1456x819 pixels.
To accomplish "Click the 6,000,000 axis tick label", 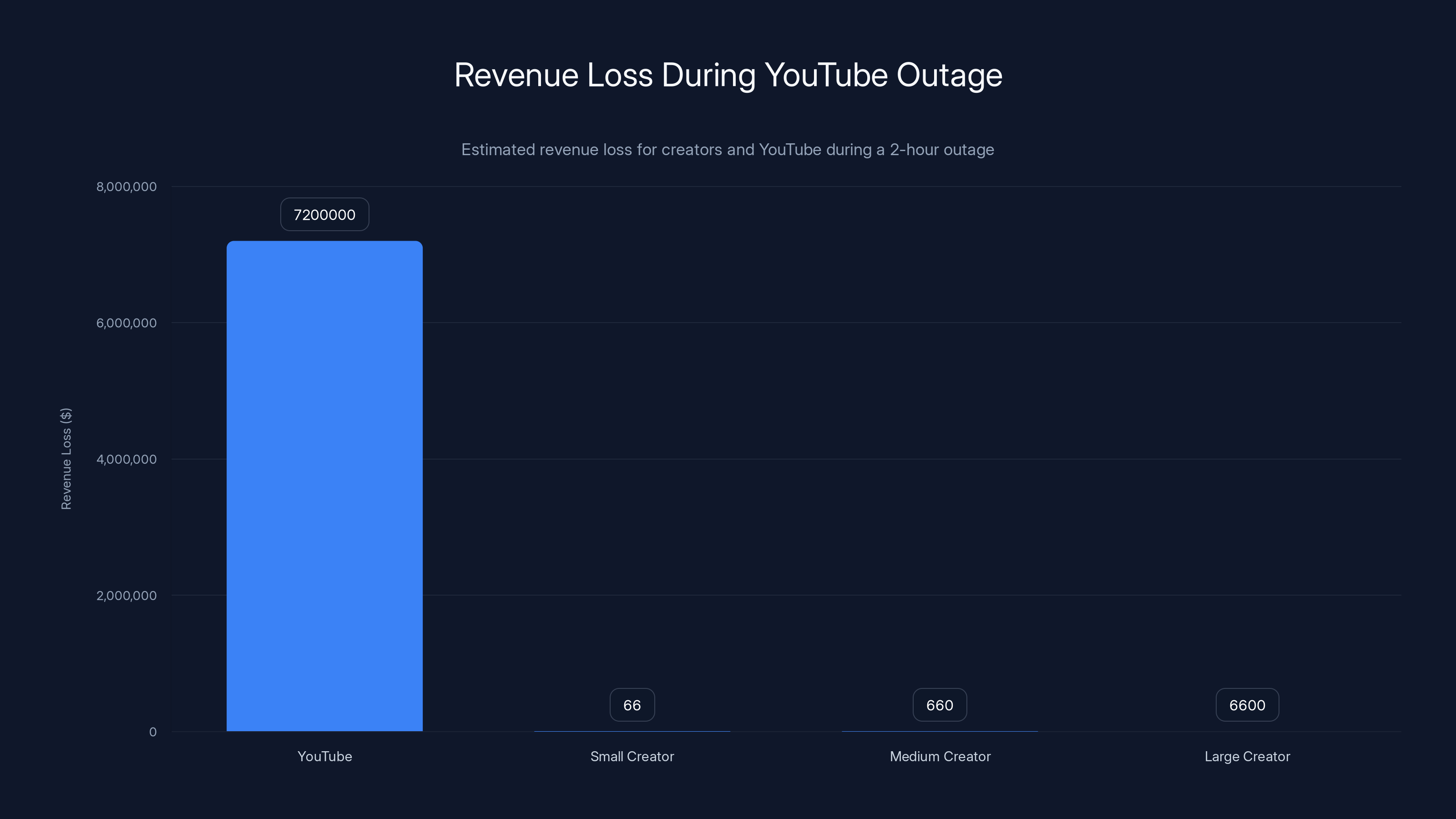I will (126, 323).
